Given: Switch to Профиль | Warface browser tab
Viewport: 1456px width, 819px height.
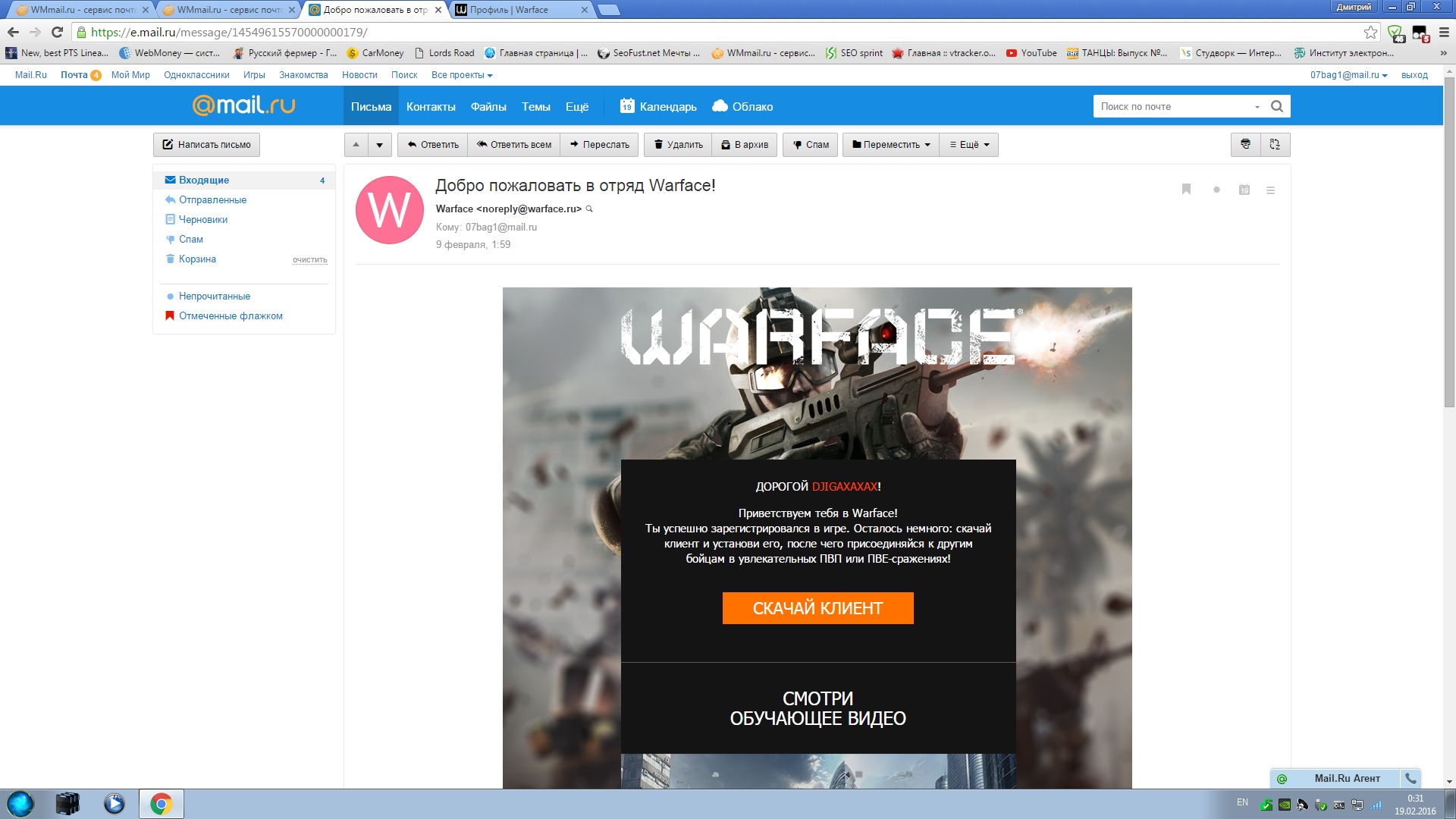Looking at the screenshot, I should pos(522,10).
